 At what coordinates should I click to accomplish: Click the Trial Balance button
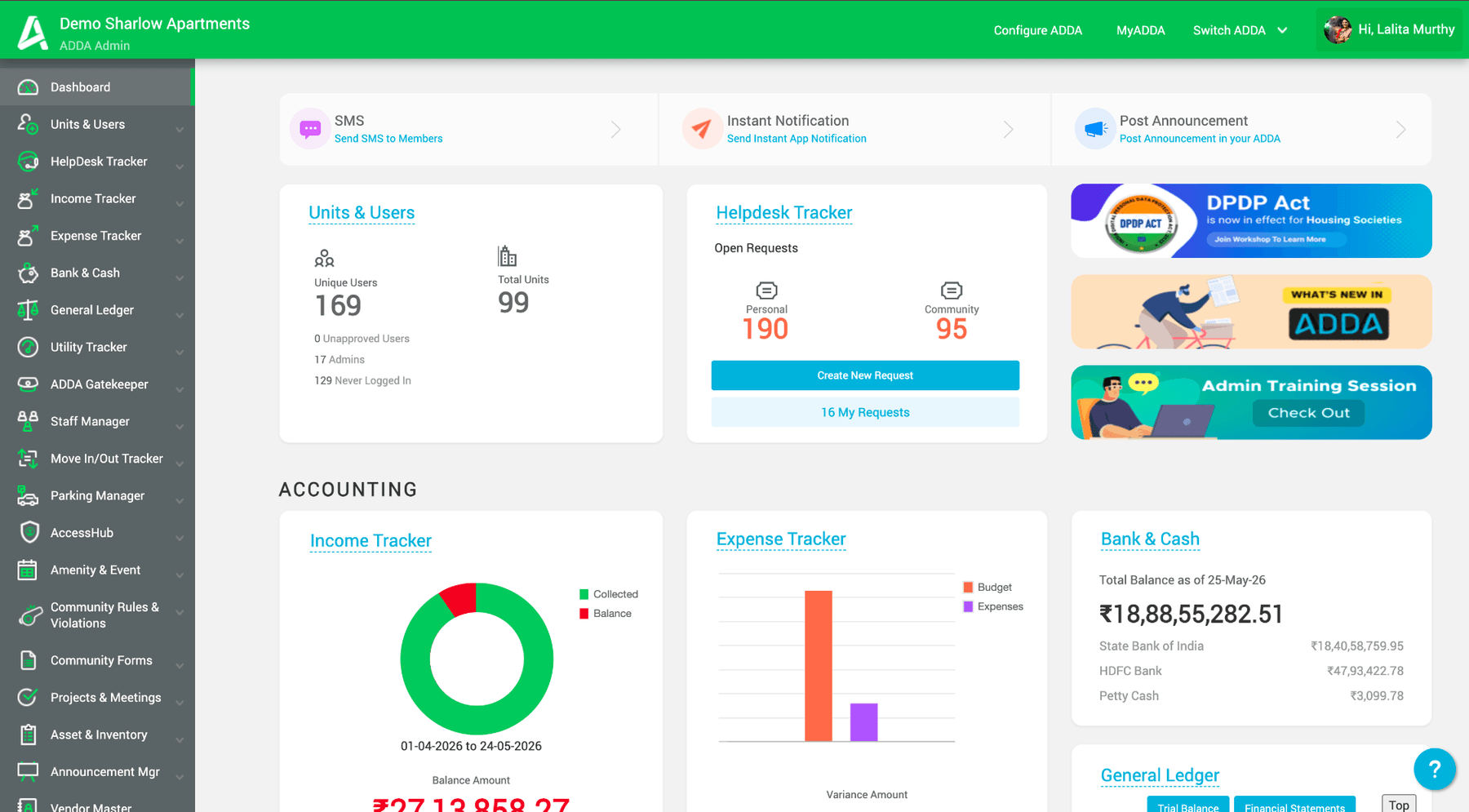pos(1187,805)
